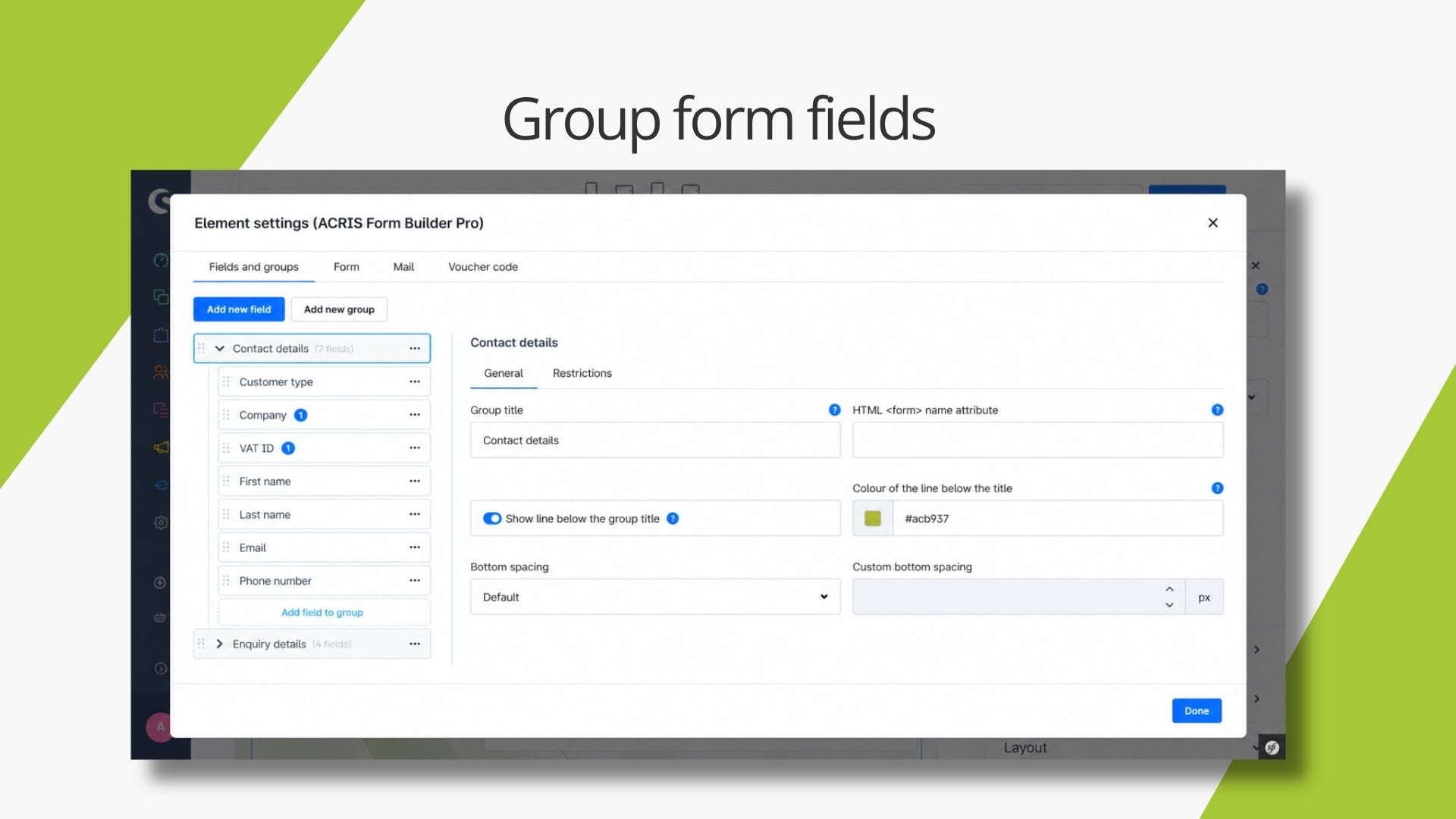
Task: Open the Restrictions tab
Action: point(582,373)
